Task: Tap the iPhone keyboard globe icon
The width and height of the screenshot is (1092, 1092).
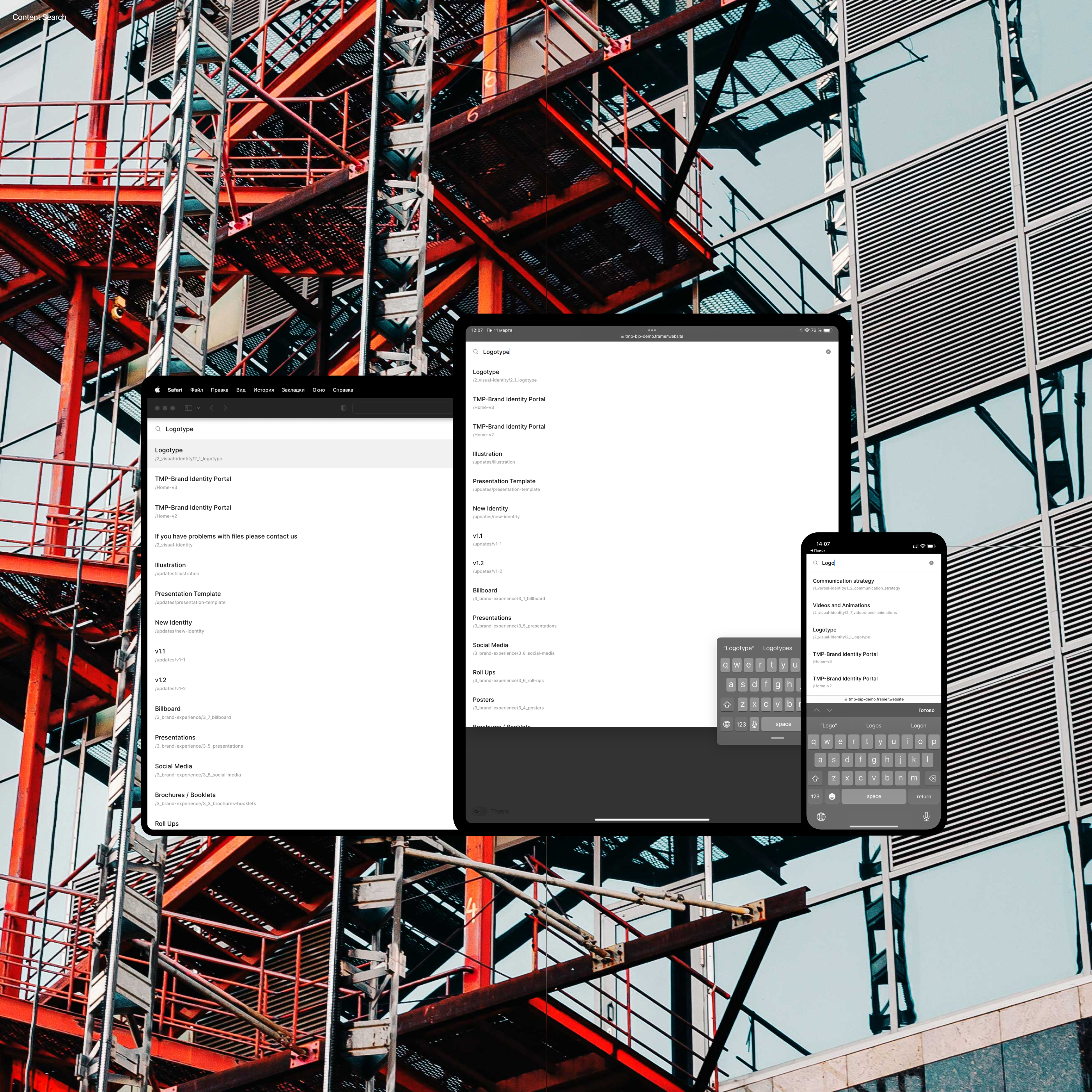Action: click(x=821, y=817)
